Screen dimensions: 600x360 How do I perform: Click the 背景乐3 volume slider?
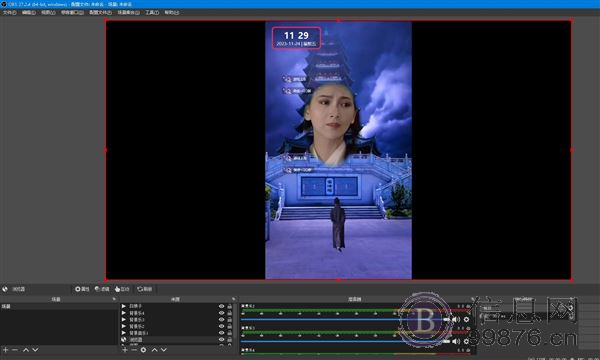tap(346, 341)
